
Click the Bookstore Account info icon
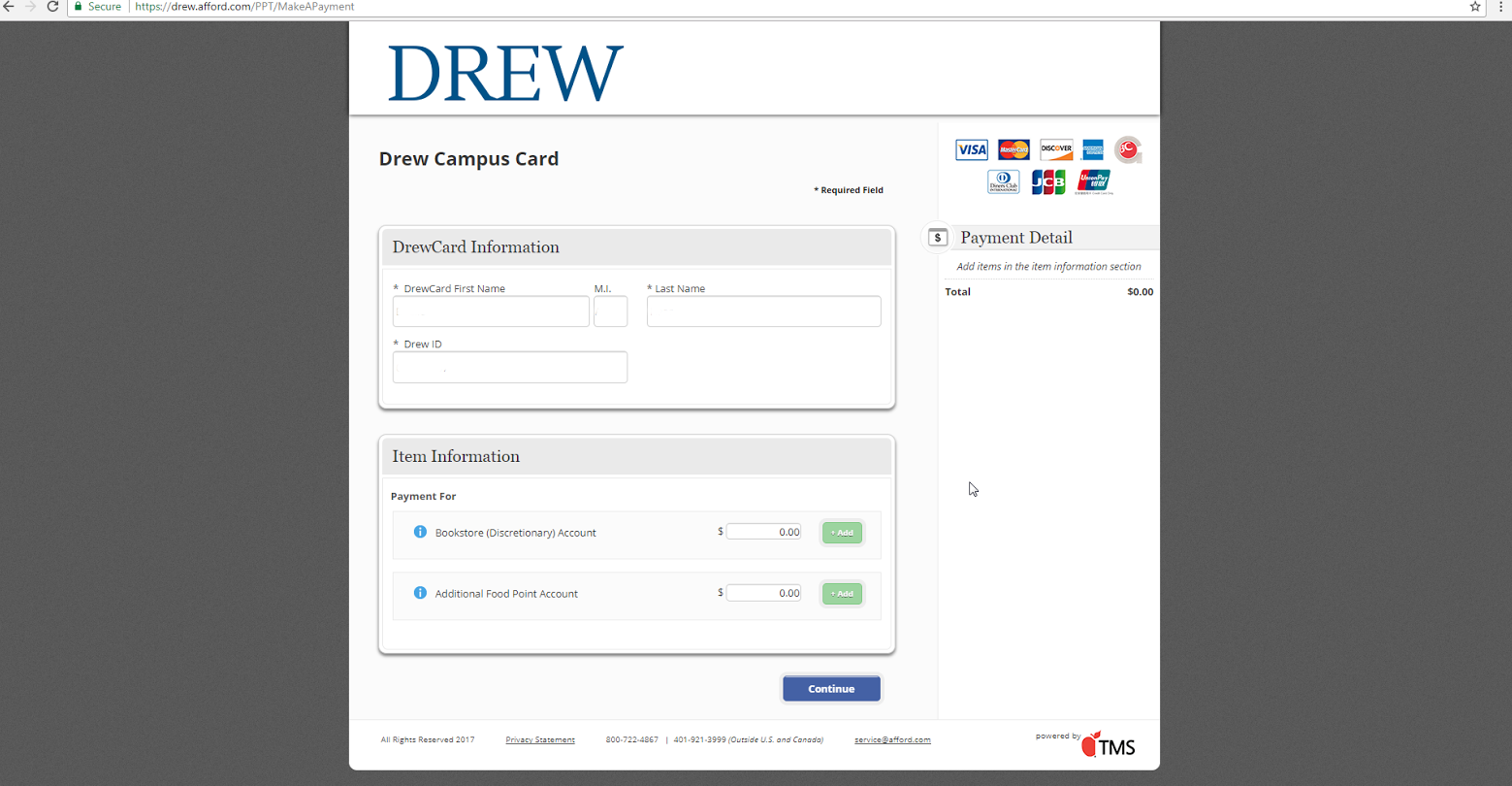tap(420, 532)
